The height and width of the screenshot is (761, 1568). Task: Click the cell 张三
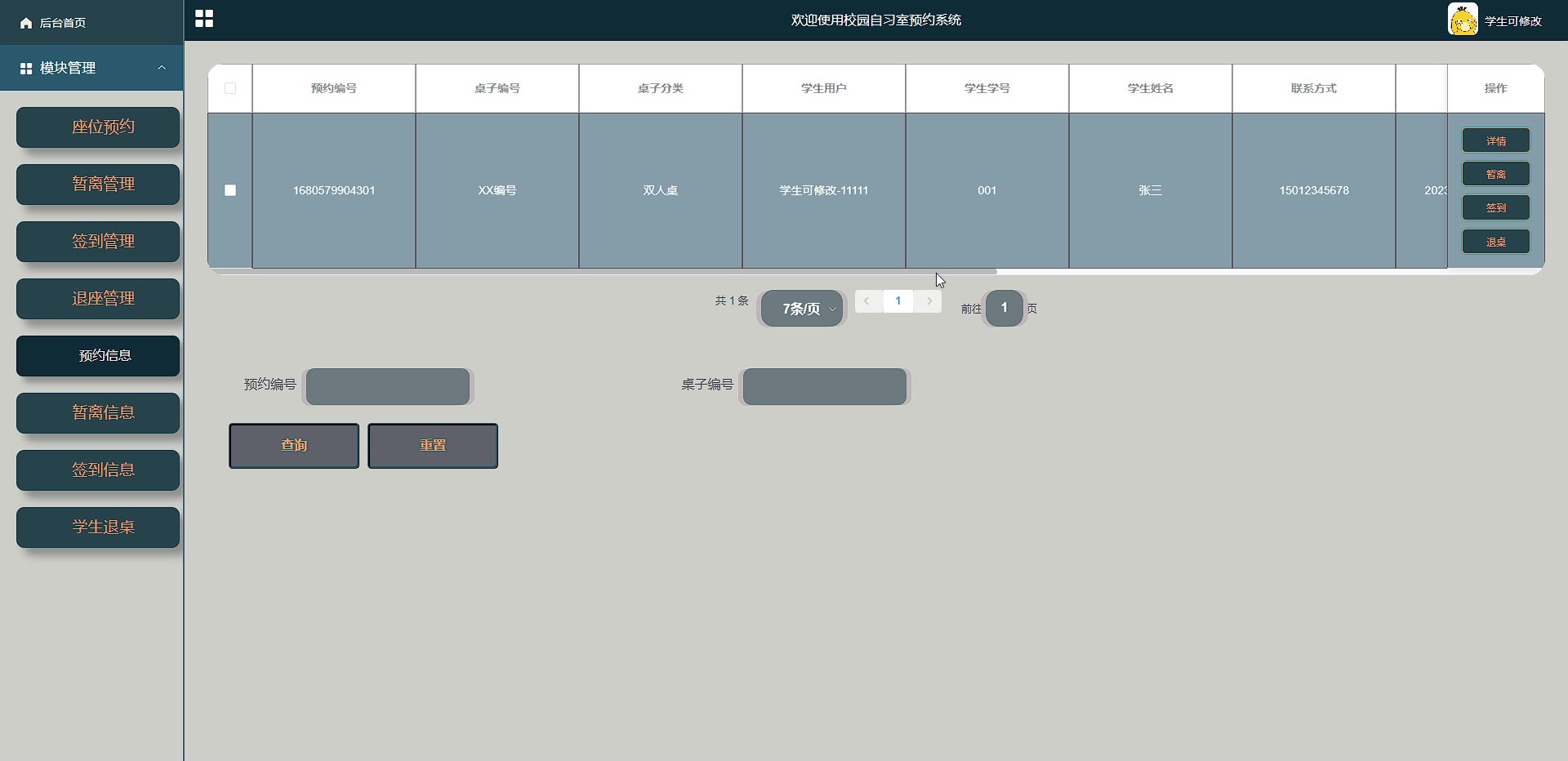click(1151, 190)
